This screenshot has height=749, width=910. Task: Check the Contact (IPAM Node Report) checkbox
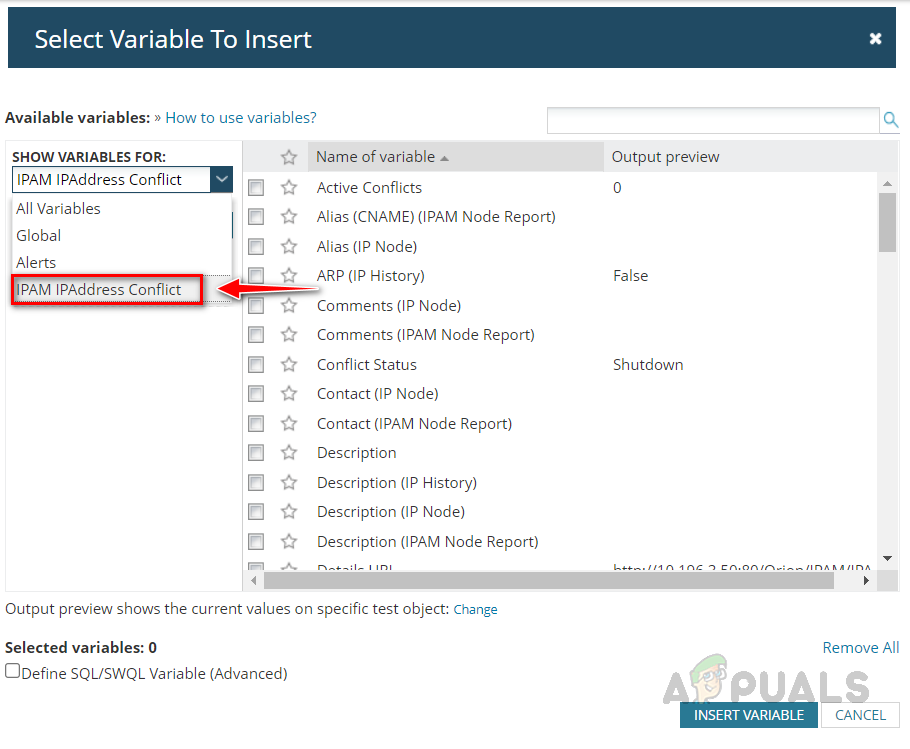pyautogui.click(x=256, y=424)
